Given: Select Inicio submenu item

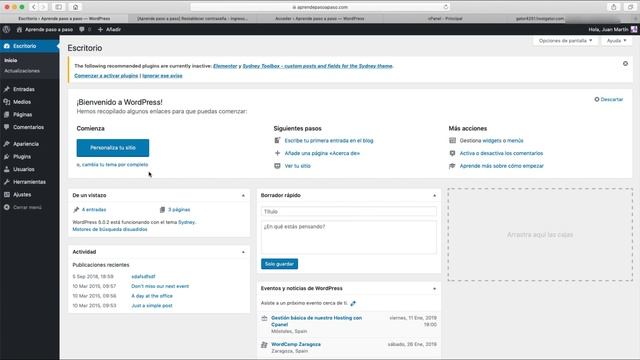Looking at the screenshot, I should (x=11, y=60).
